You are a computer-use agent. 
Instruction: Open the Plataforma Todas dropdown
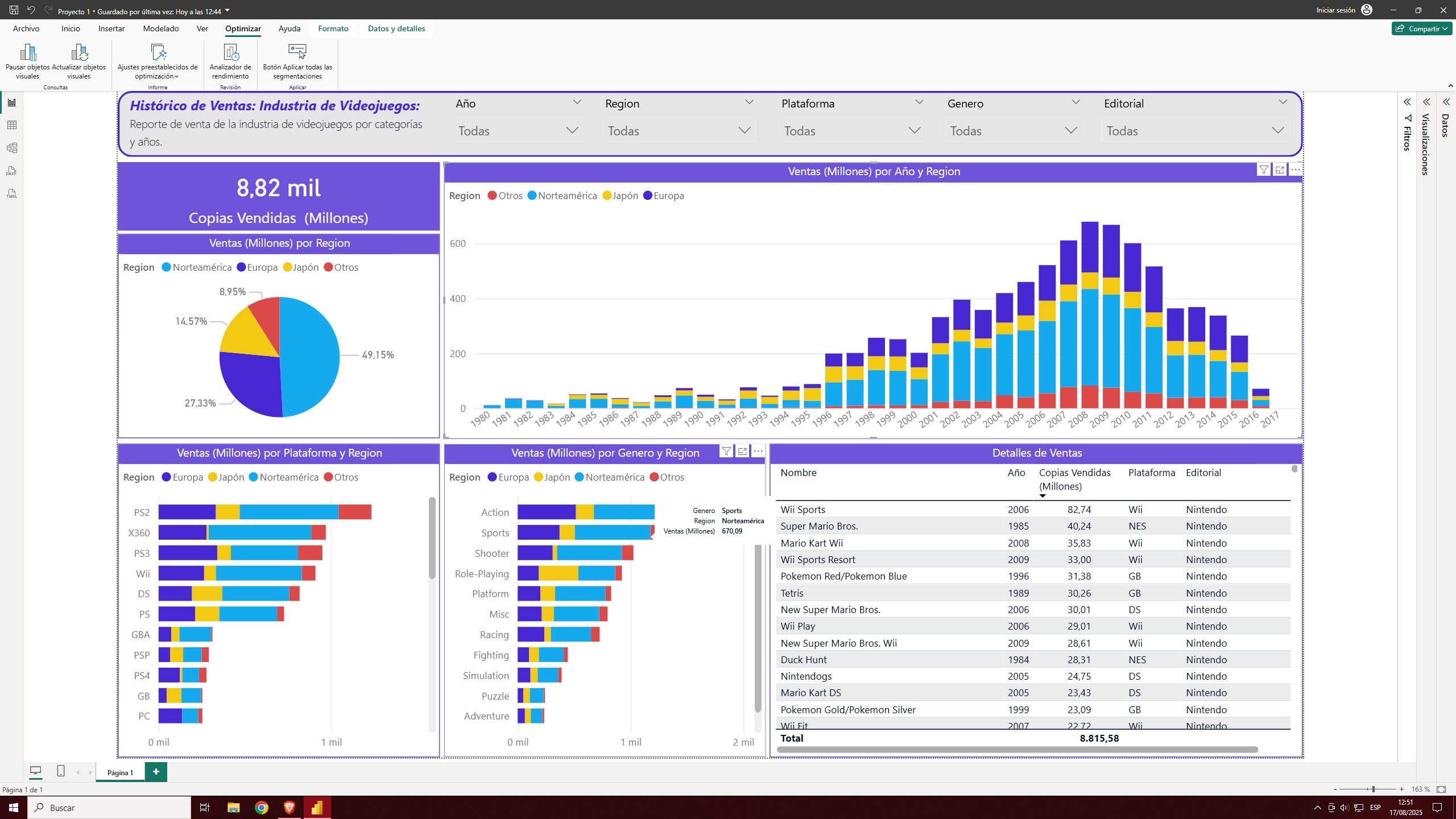851,131
